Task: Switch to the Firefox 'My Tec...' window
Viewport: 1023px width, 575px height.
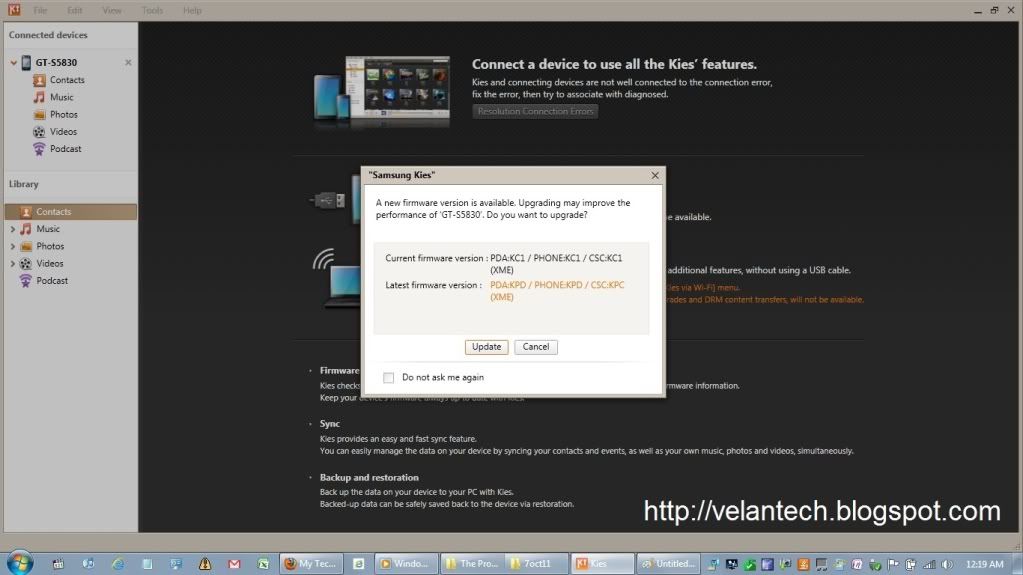Action: pos(311,563)
